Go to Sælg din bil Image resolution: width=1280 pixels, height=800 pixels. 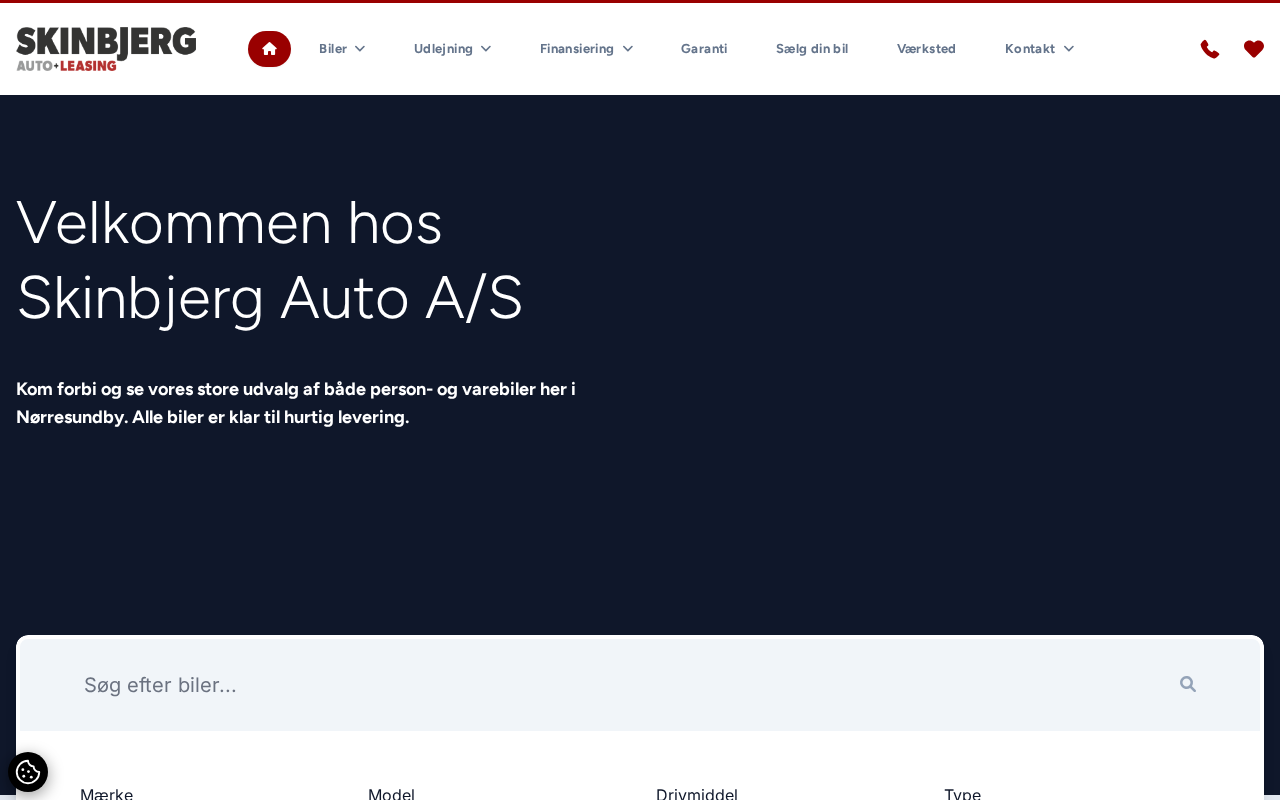coord(812,49)
